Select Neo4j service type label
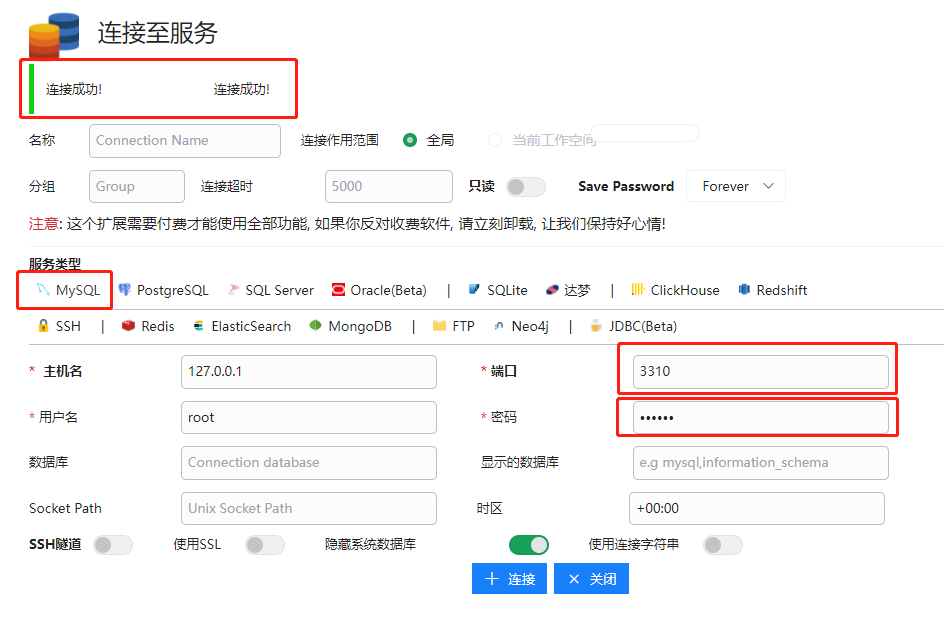The width and height of the screenshot is (944, 622). pos(530,326)
